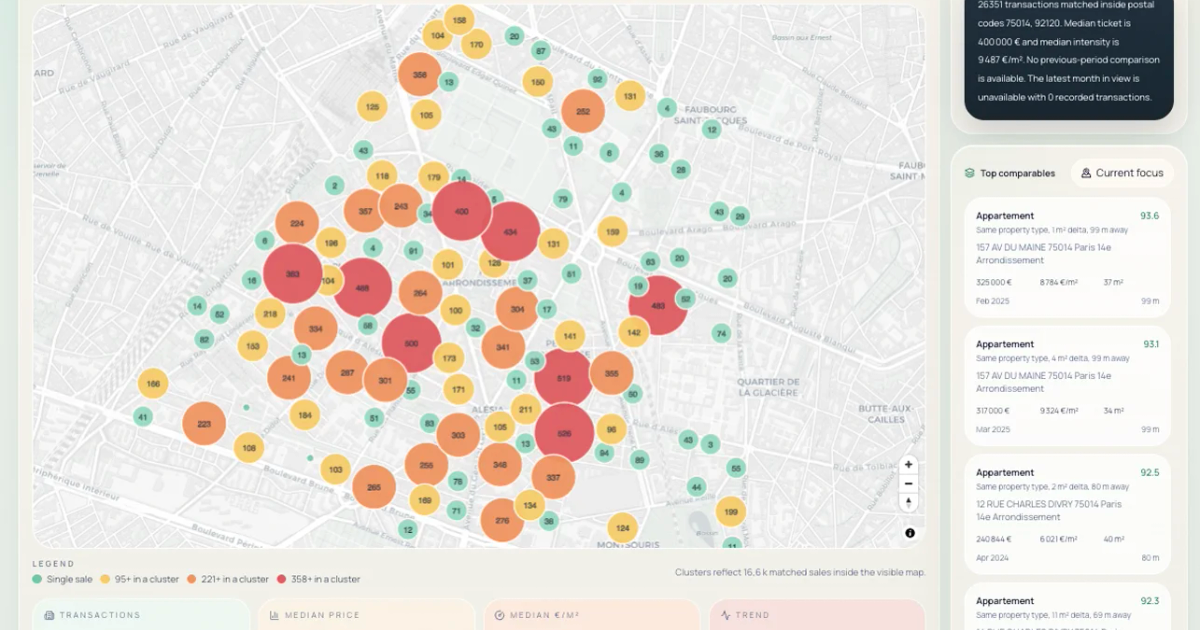Click the 'Clusters reflect 16,6 k matched sales' note
The height and width of the screenshot is (630, 1200).
tap(800, 572)
